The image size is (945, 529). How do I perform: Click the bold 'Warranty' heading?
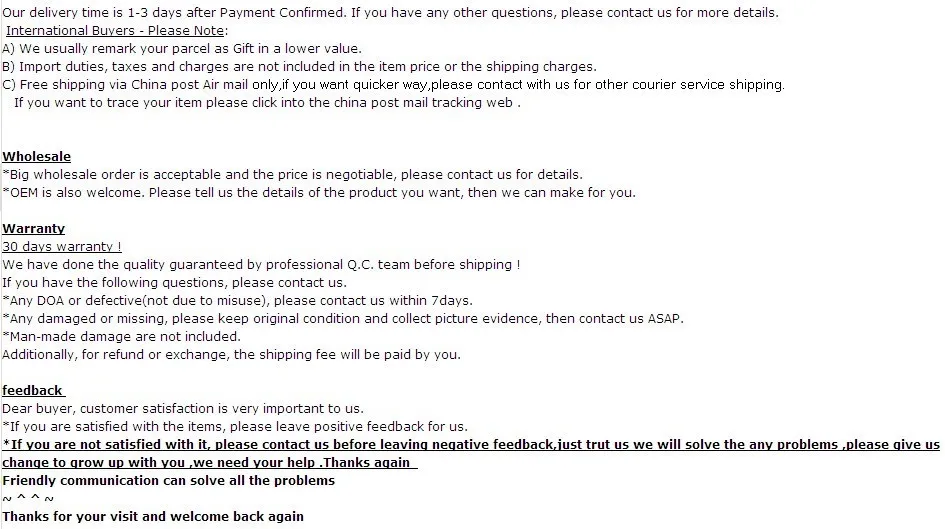coord(33,228)
